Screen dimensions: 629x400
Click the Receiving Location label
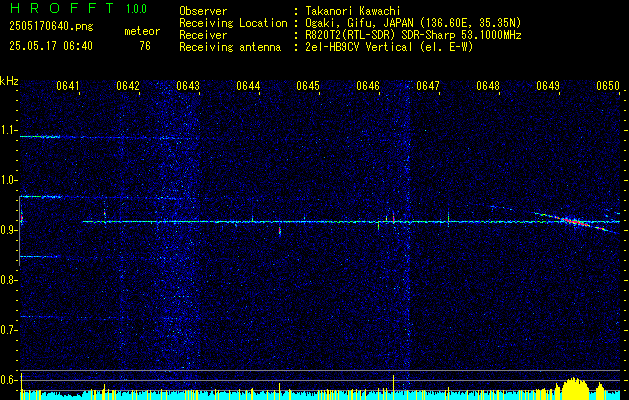pyautogui.click(x=233, y=23)
